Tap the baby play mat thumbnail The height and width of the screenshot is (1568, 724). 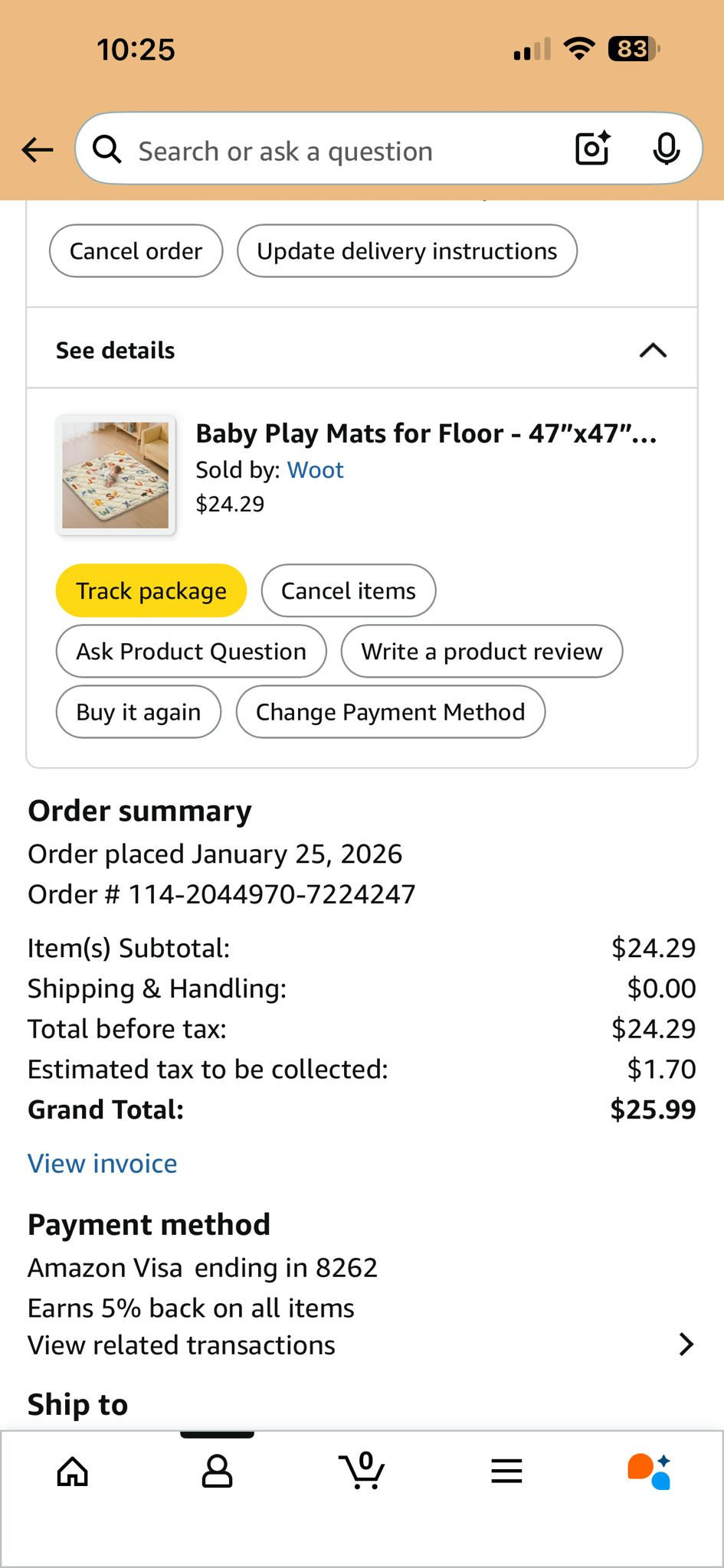116,475
